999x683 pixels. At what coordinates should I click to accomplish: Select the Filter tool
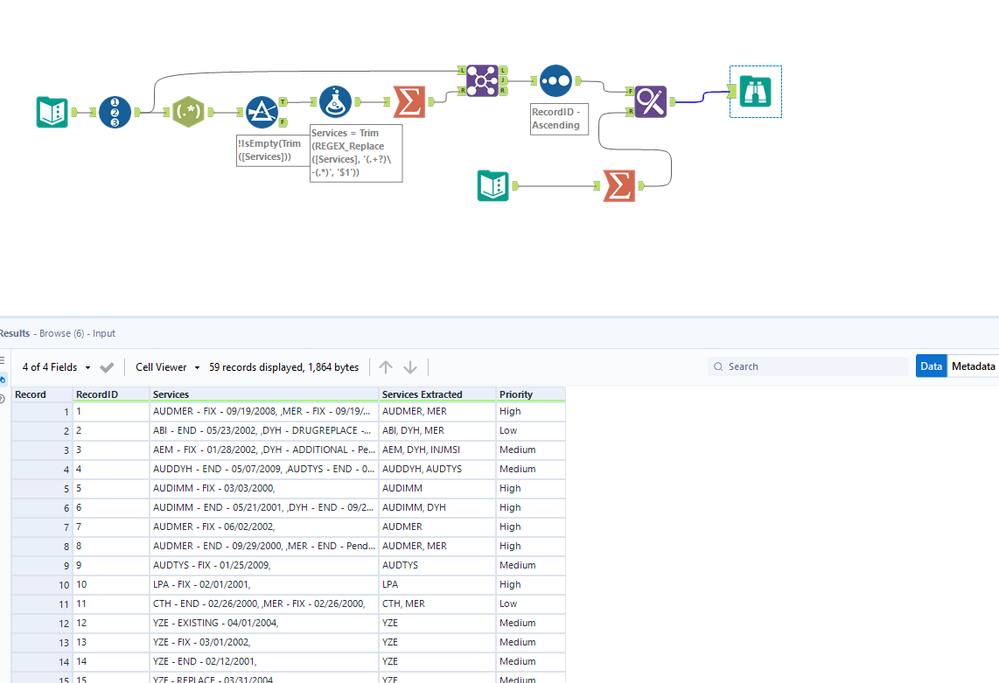(x=262, y=112)
